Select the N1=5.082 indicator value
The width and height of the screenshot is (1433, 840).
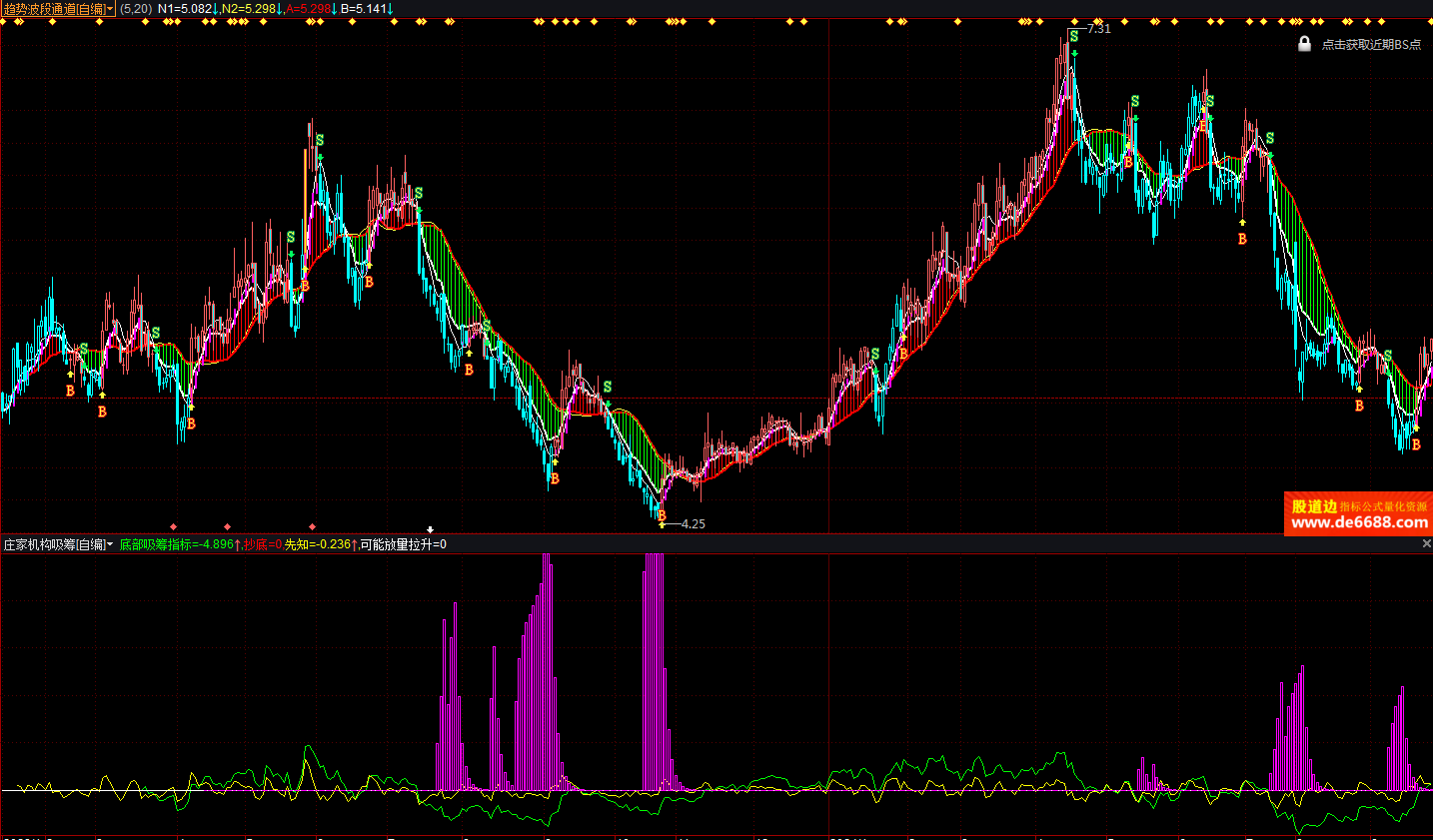click(186, 9)
